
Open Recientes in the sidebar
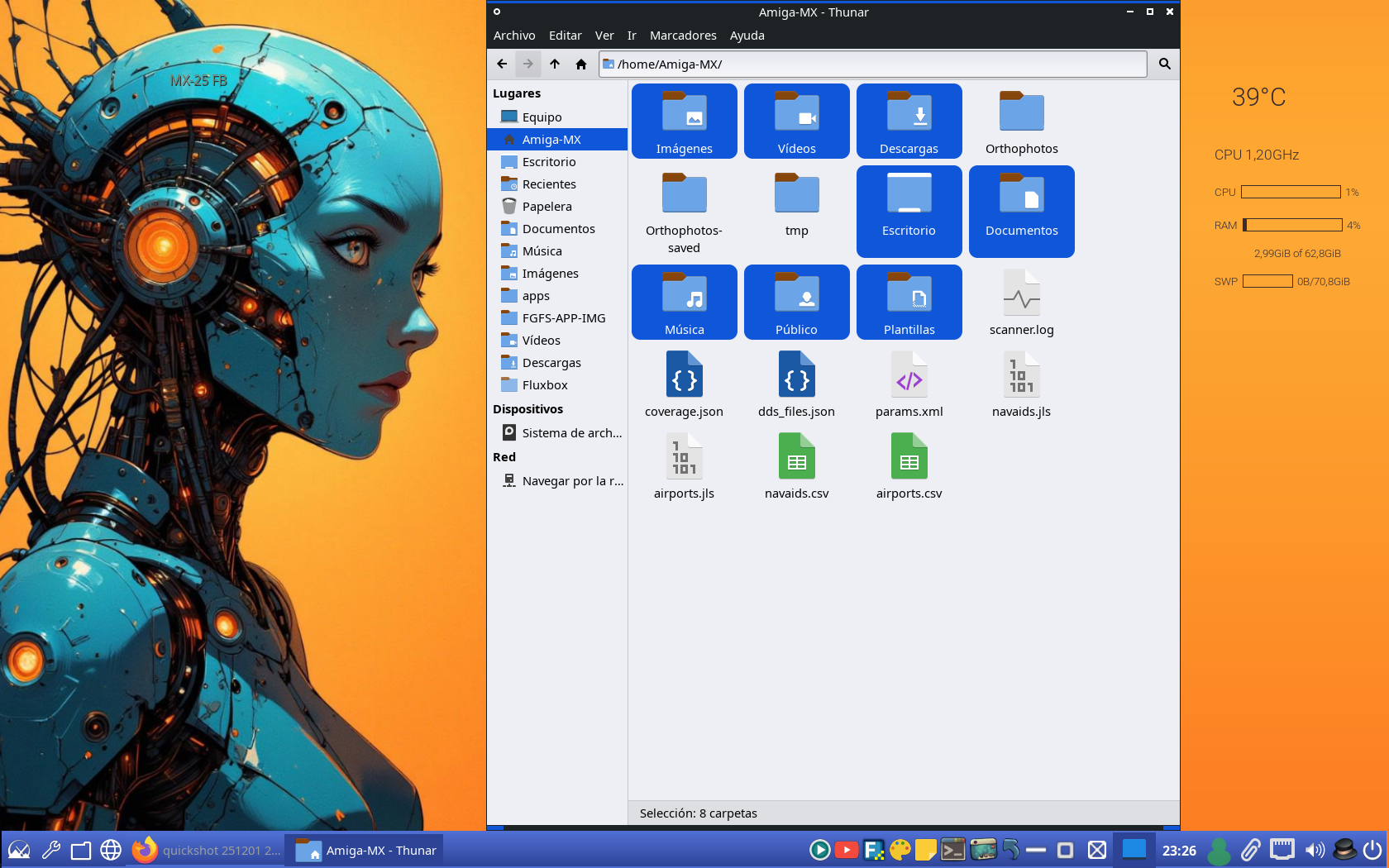(557, 184)
